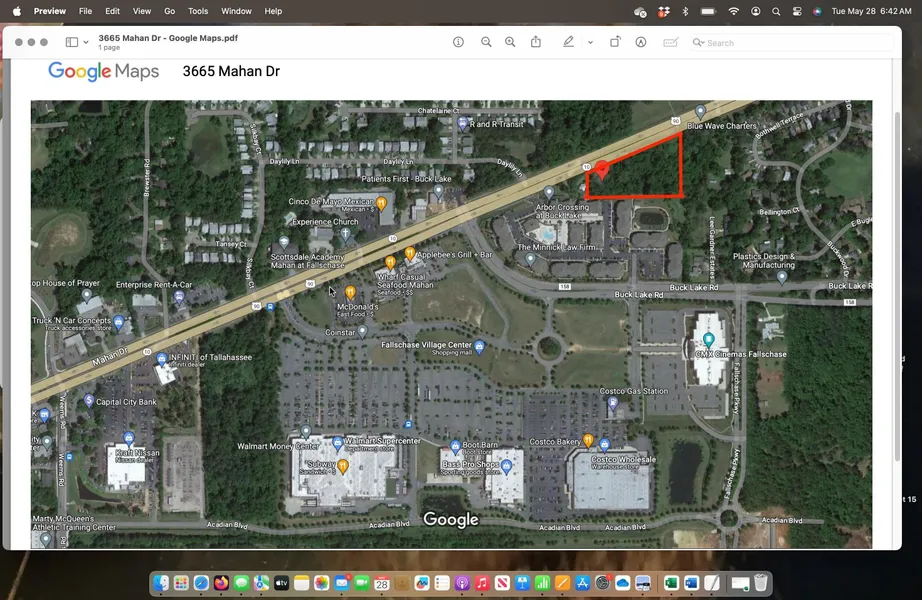Open Firefox from the Dock

(x=221, y=583)
